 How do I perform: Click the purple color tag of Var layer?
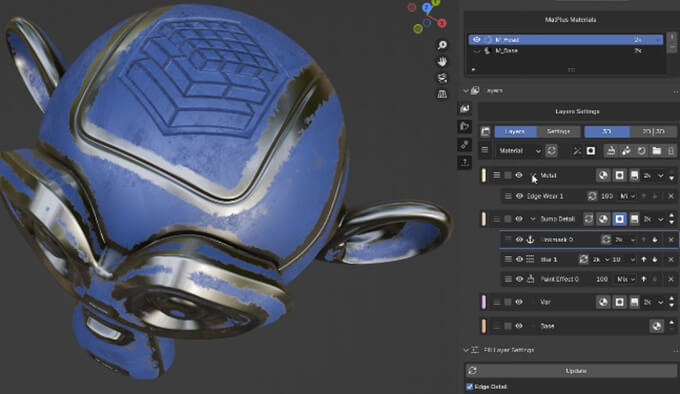[x=484, y=302]
